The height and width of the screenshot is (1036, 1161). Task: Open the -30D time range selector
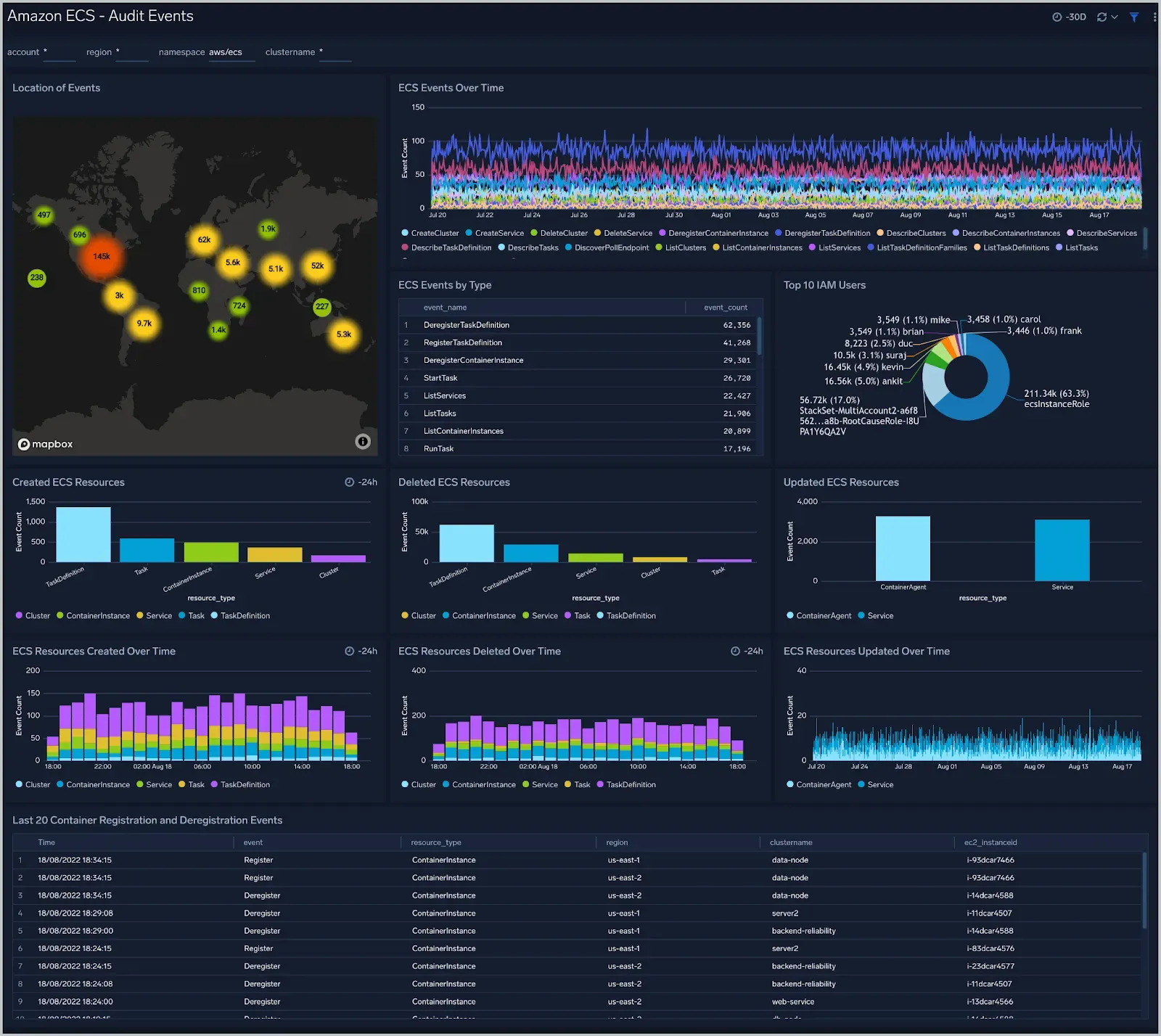pos(1069,17)
